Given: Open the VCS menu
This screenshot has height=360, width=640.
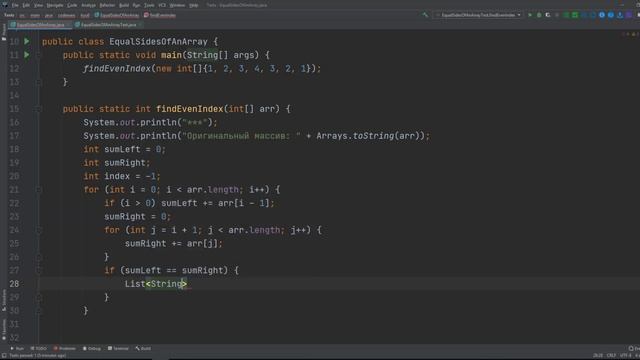Looking at the screenshot, I should coord(162,5).
